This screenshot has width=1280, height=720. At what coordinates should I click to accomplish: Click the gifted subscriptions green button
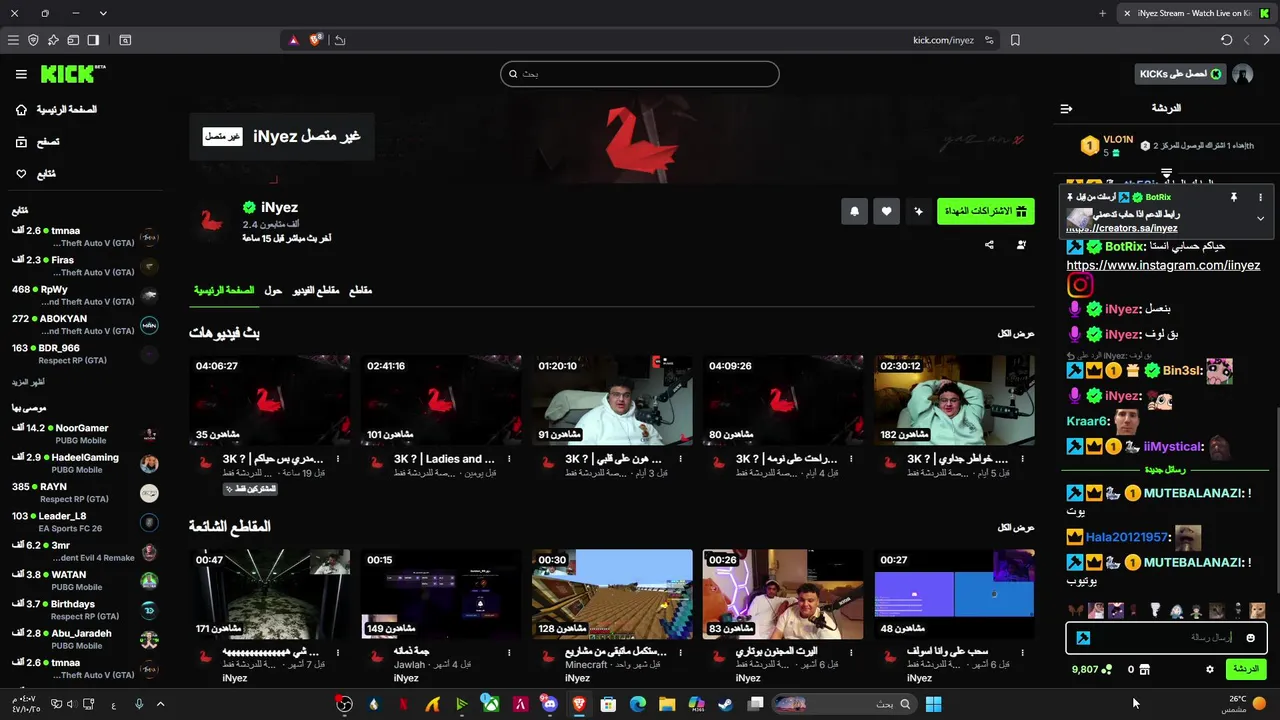click(x=986, y=211)
